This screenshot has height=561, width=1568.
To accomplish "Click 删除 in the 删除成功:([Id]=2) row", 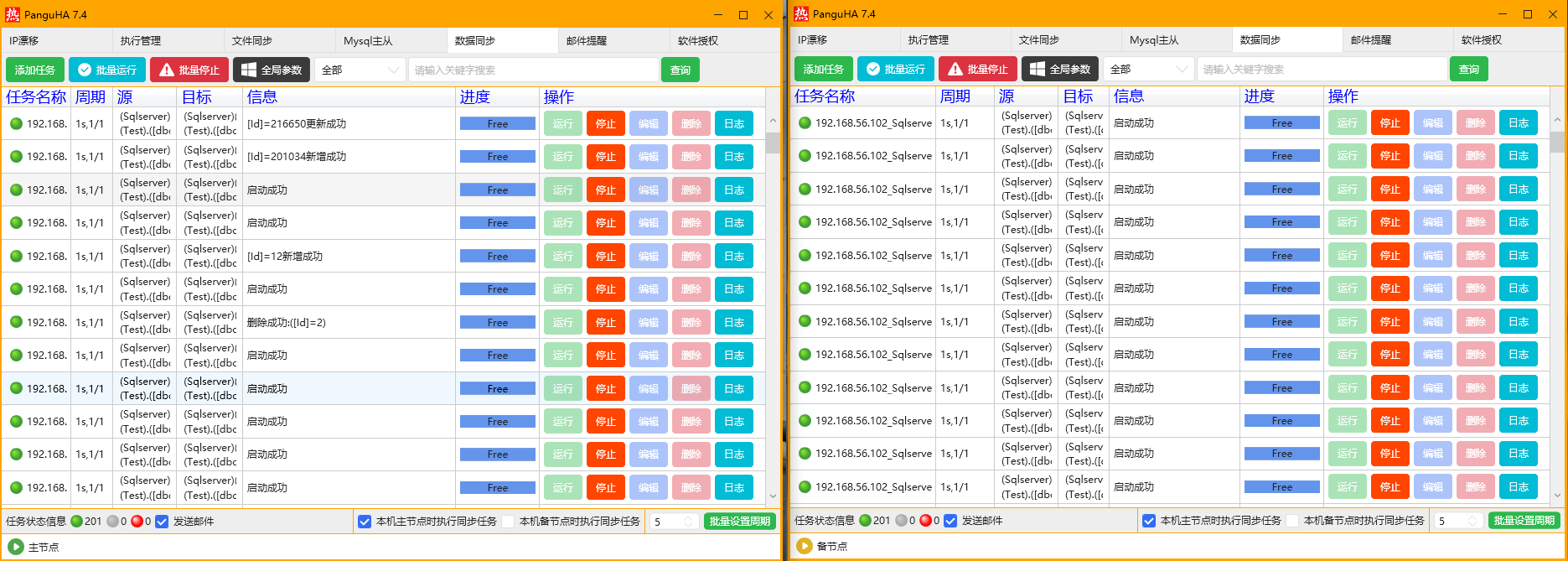I will (691, 322).
